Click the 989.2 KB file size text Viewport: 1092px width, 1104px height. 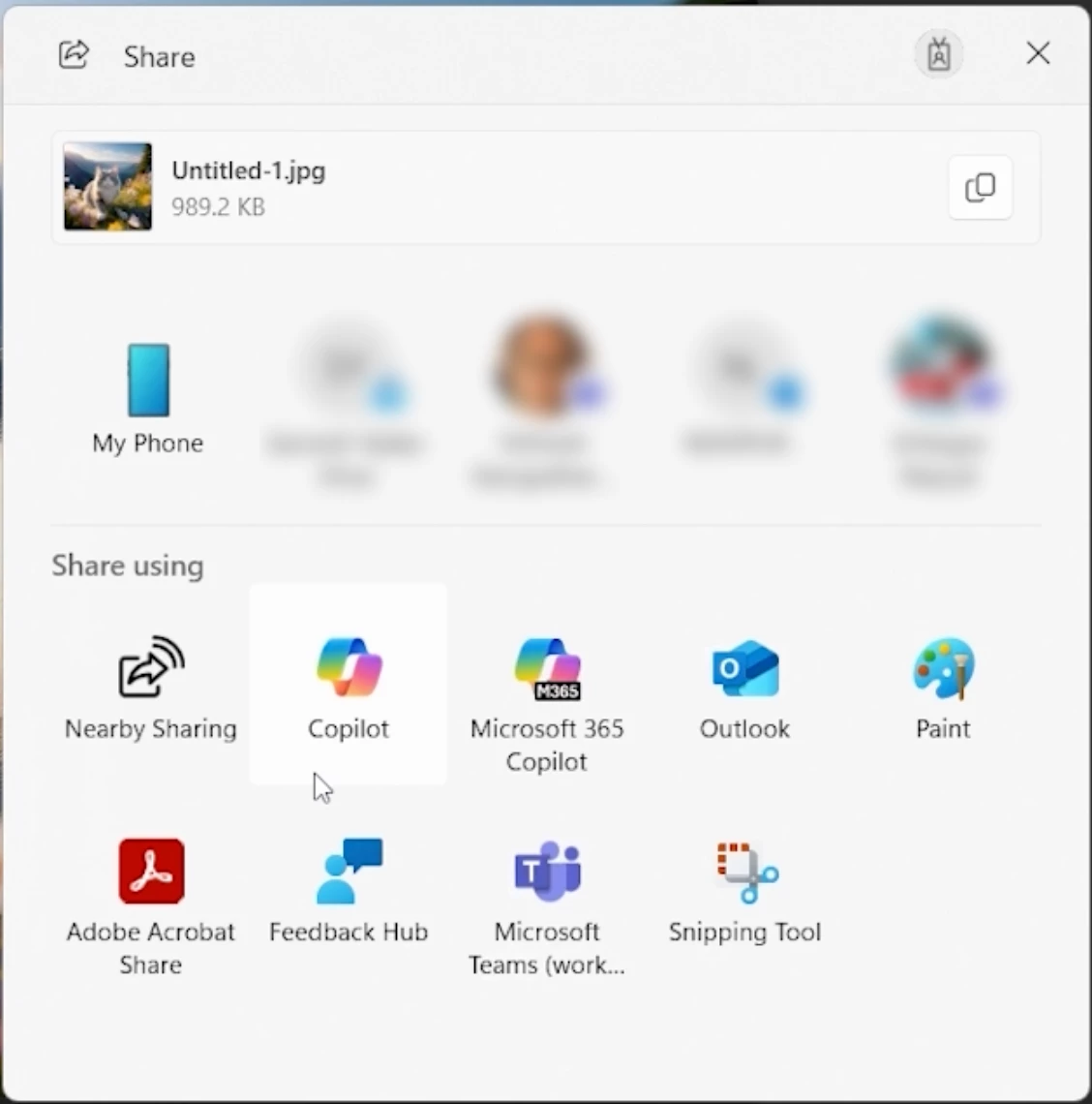click(218, 207)
